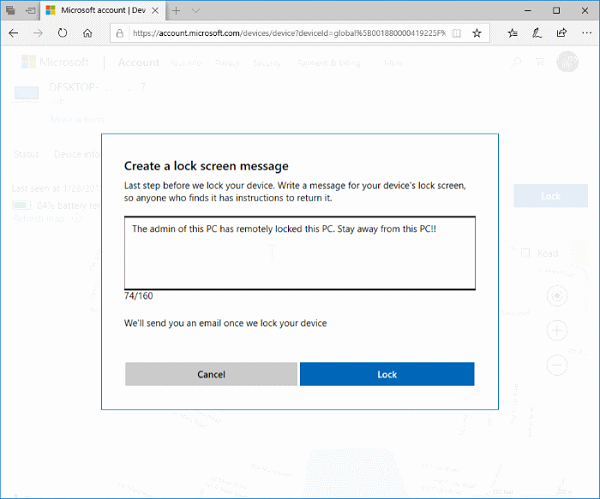Toggle the Road checkbox on map

pyautogui.click(x=526, y=253)
